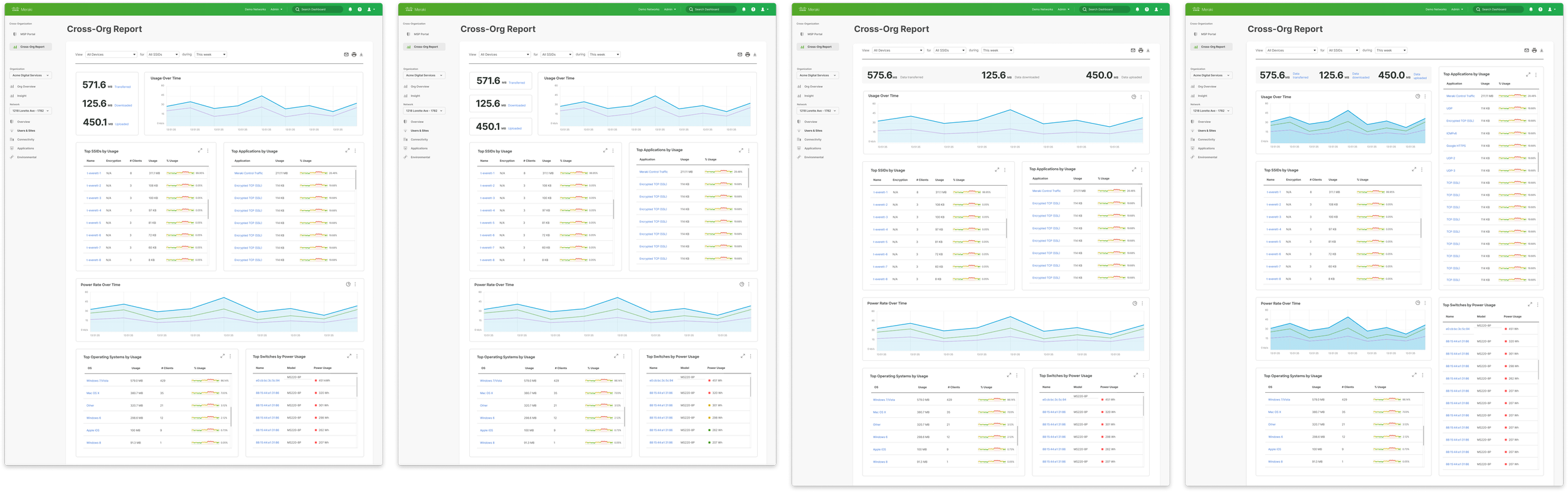The height and width of the screenshot is (492, 1568).
Task: Click the Windows 7/Vista link in the first mockup
Action: click(97, 380)
